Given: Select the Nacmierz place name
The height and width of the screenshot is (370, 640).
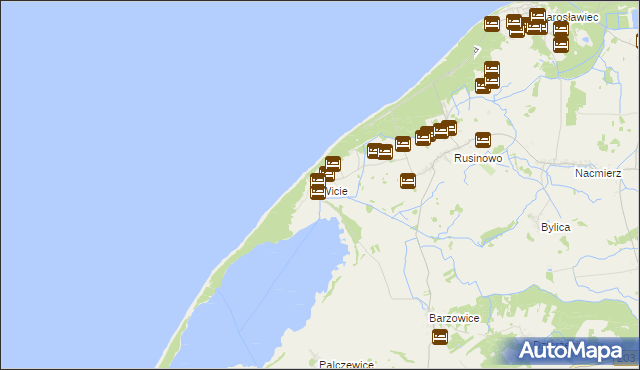Looking at the screenshot, I should (598, 173).
